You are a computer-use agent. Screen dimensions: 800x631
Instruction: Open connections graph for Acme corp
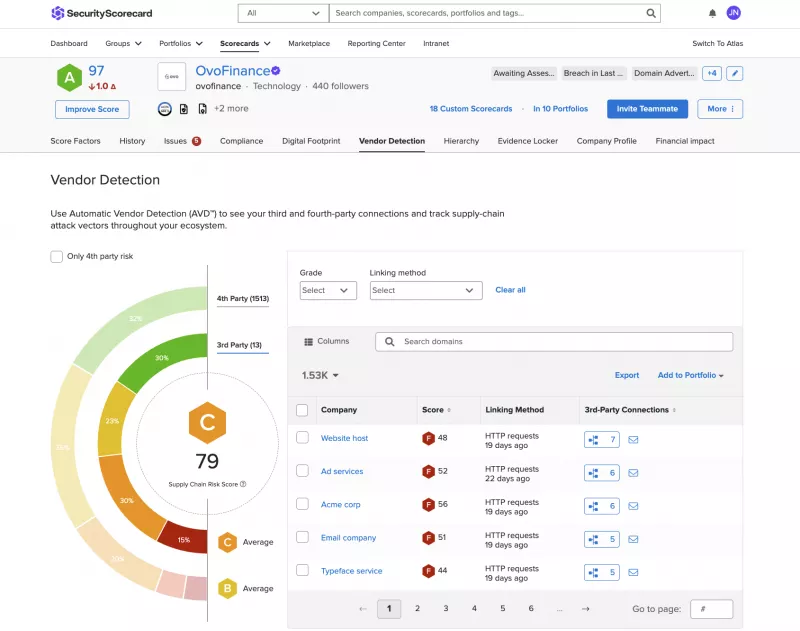pos(602,506)
